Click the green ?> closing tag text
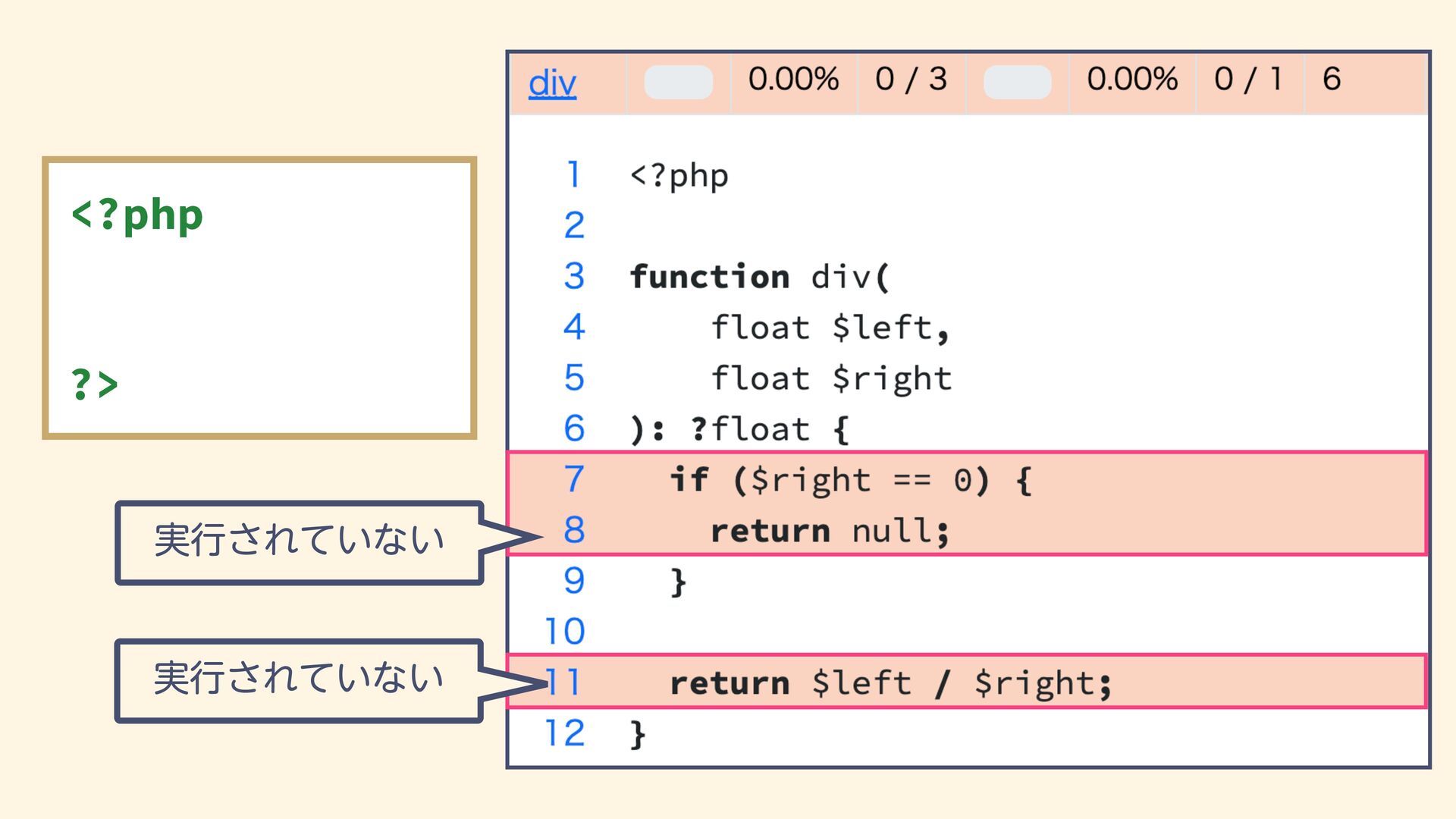Image resolution: width=1456 pixels, height=819 pixels. 95,384
